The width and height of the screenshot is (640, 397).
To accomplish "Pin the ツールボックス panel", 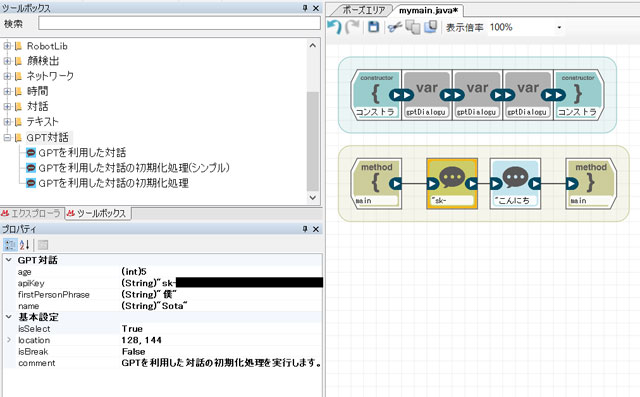I will pyautogui.click(x=305, y=8).
